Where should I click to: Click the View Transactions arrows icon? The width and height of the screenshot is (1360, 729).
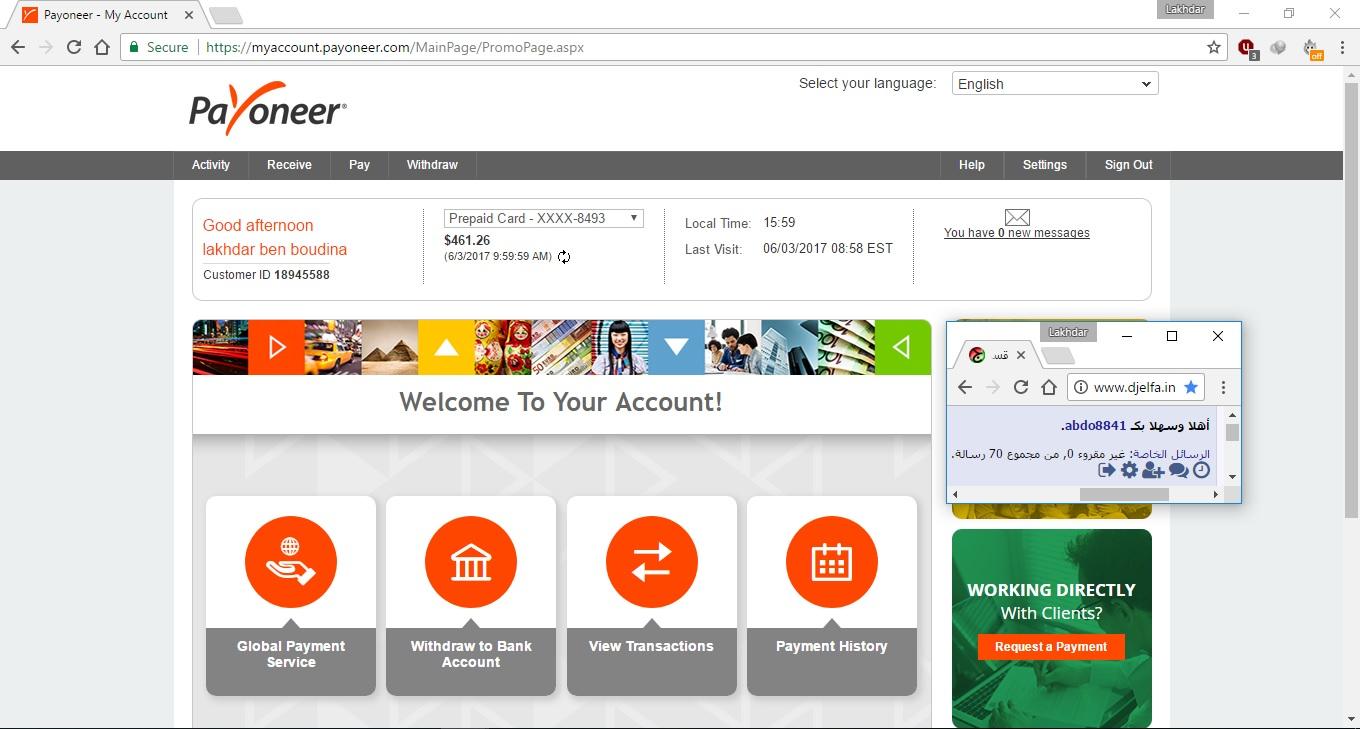pyautogui.click(x=651, y=562)
